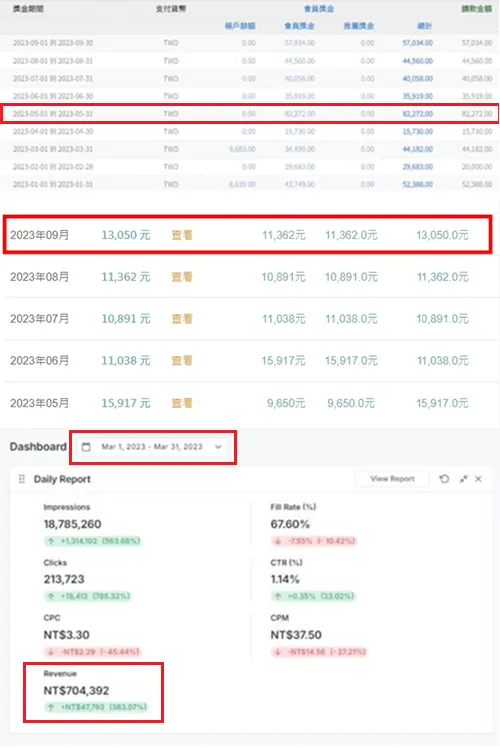500x748 pixels.
Task: Click the 11,038 元 amount for 2023年06月
Action: point(125,361)
